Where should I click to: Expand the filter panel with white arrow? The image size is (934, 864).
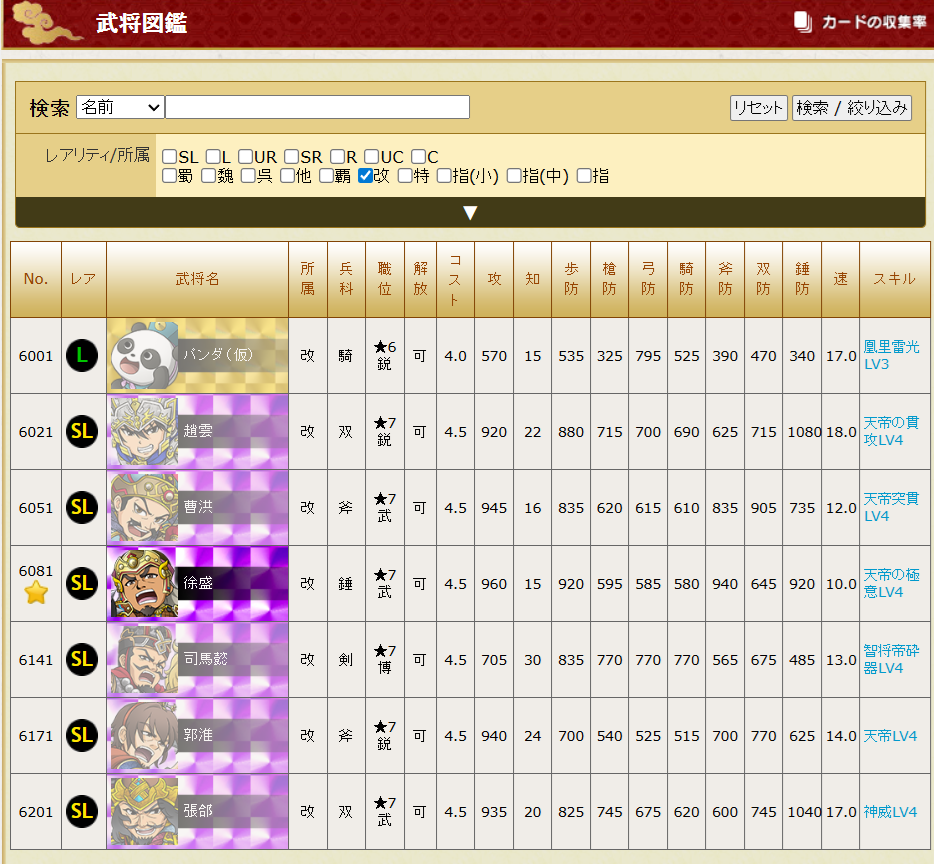(470, 213)
